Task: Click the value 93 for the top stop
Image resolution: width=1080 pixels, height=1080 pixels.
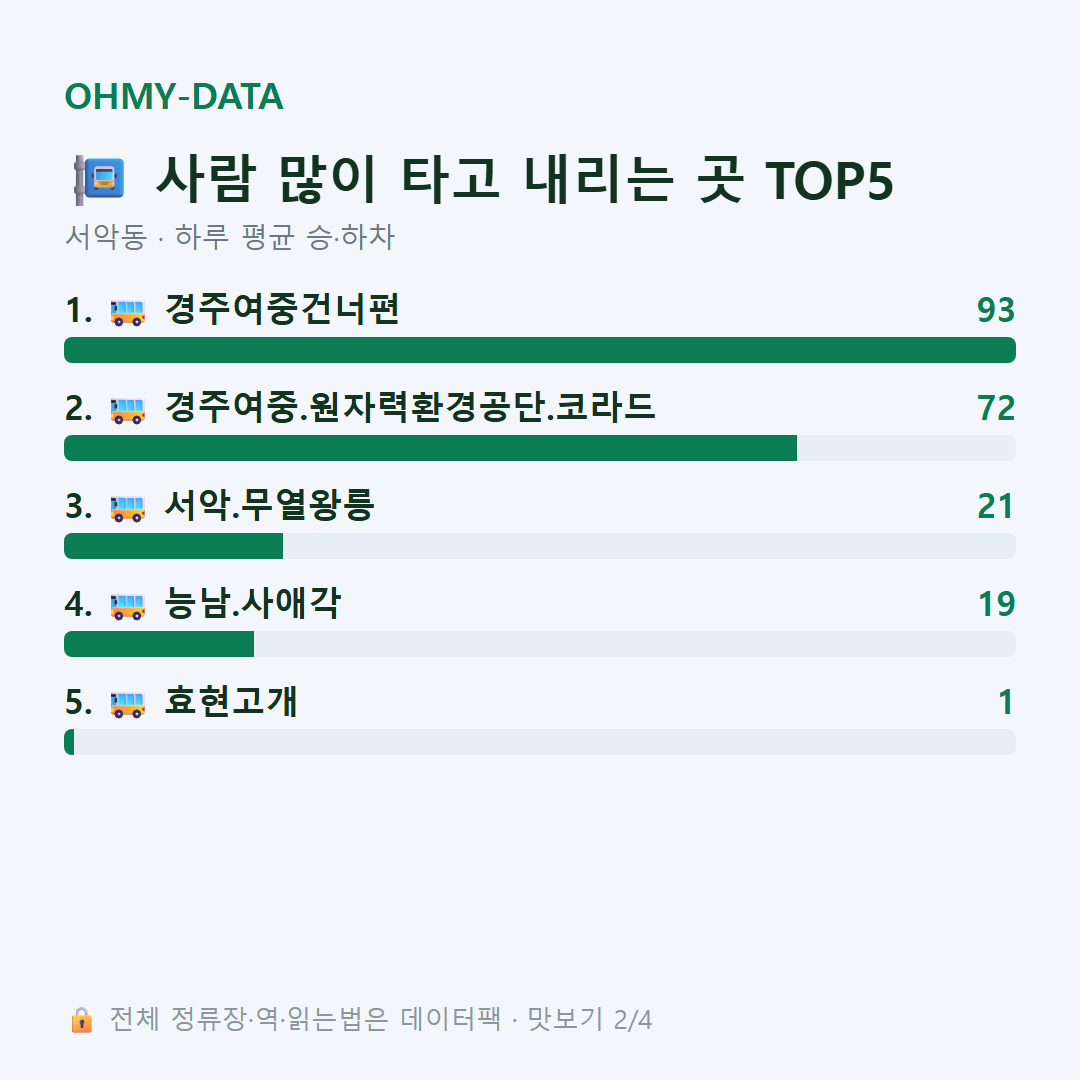Action: tap(996, 311)
